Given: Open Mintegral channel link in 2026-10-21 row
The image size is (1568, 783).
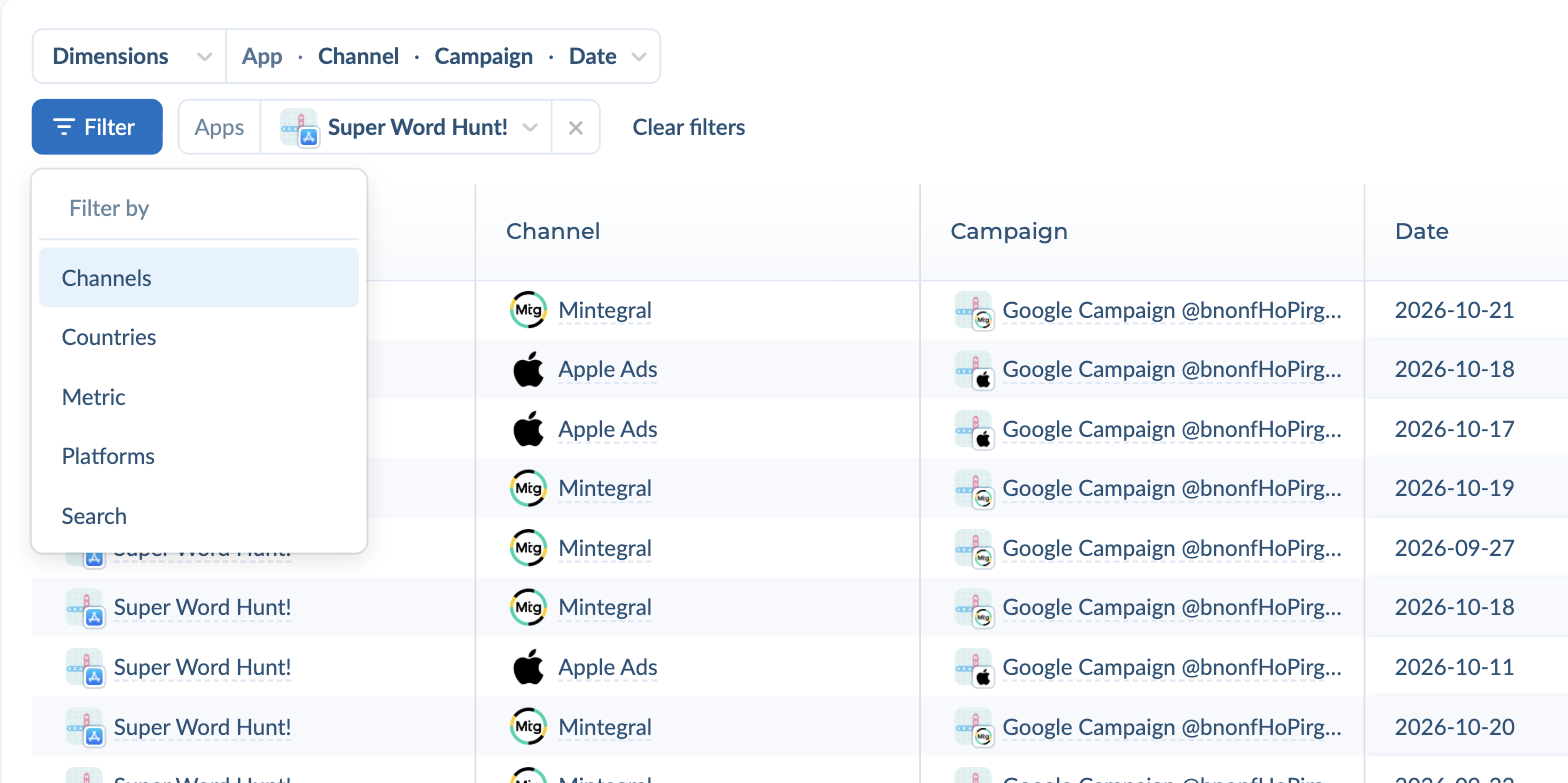Looking at the screenshot, I should click(605, 310).
